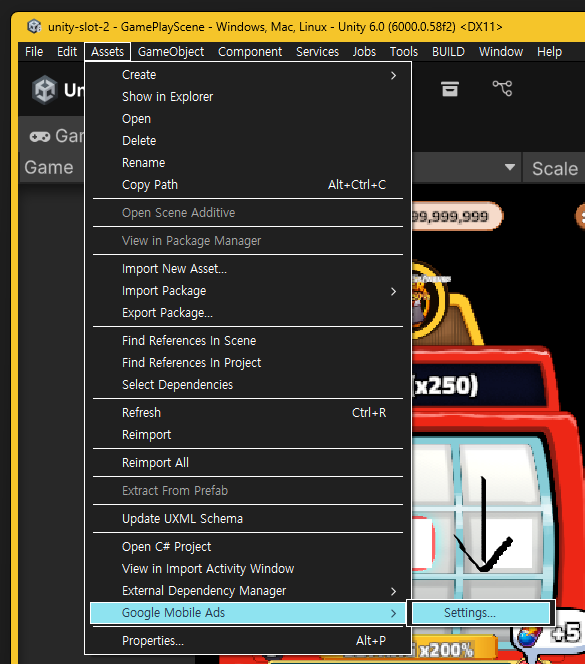The height and width of the screenshot is (664, 585).
Task: Open the GameObject menu
Action: point(171,52)
